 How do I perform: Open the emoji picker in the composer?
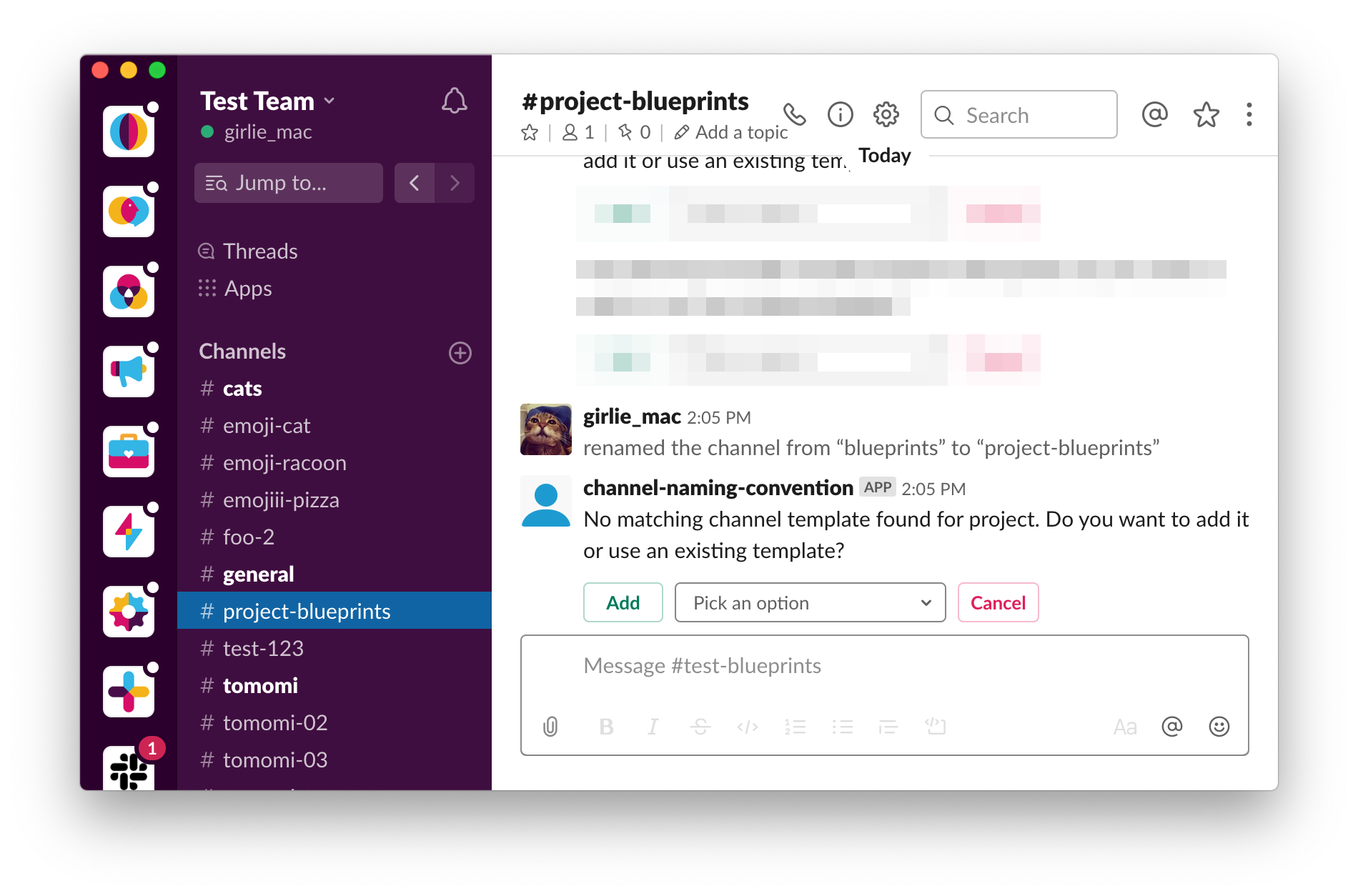[x=1219, y=727]
